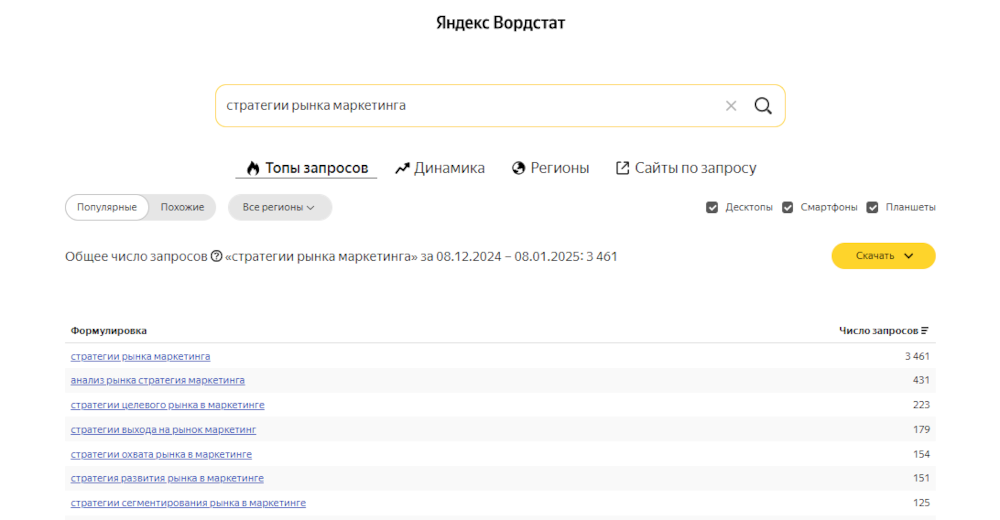The width and height of the screenshot is (1000, 520).
Task: Select the Популярные toggle option
Action: pyautogui.click(x=107, y=207)
